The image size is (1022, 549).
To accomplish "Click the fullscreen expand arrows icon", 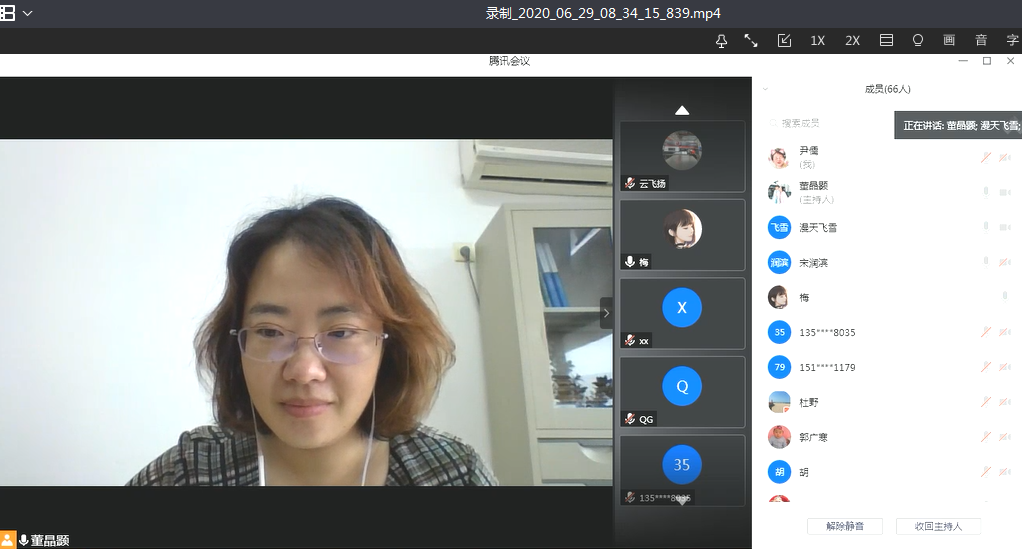I will point(751,41).
